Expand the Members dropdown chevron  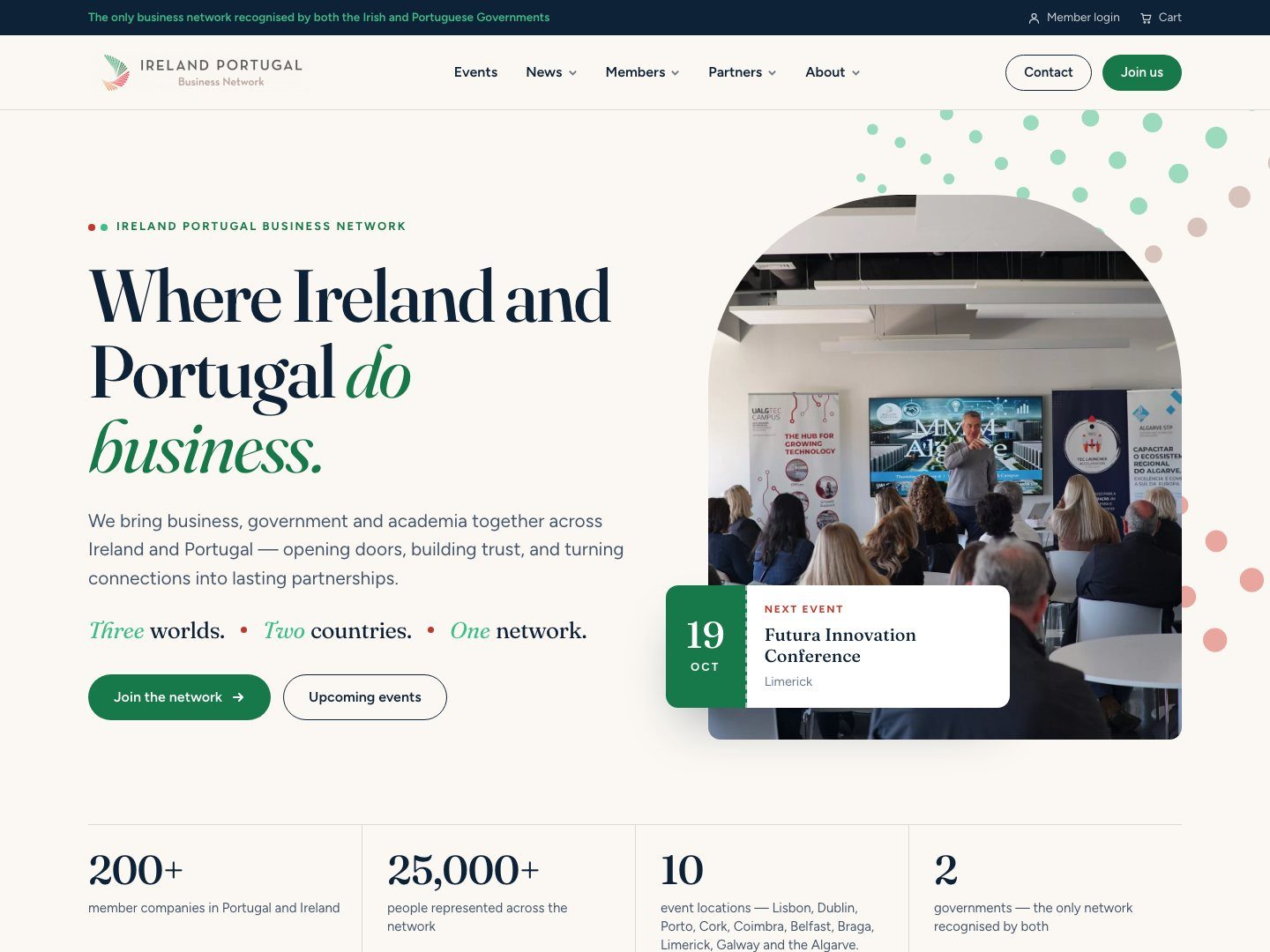coord(676,73)
